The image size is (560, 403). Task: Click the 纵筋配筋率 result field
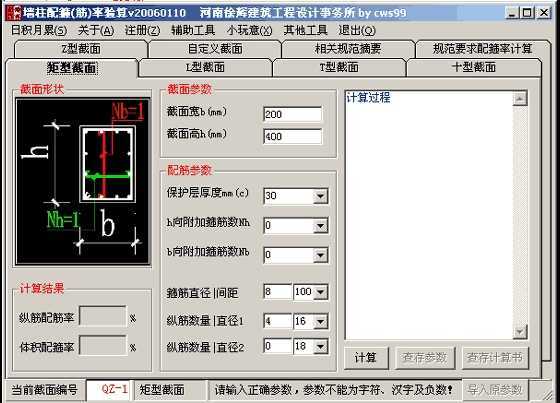tap(103, 316)
